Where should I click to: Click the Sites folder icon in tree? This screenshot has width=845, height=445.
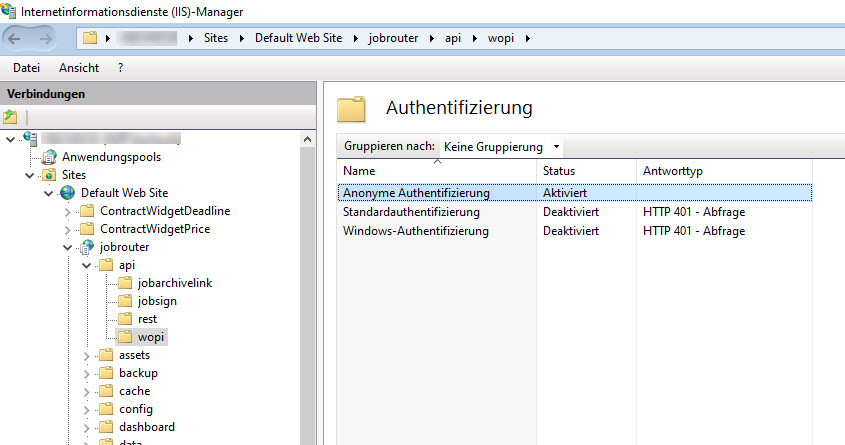(x=49, y=174)
